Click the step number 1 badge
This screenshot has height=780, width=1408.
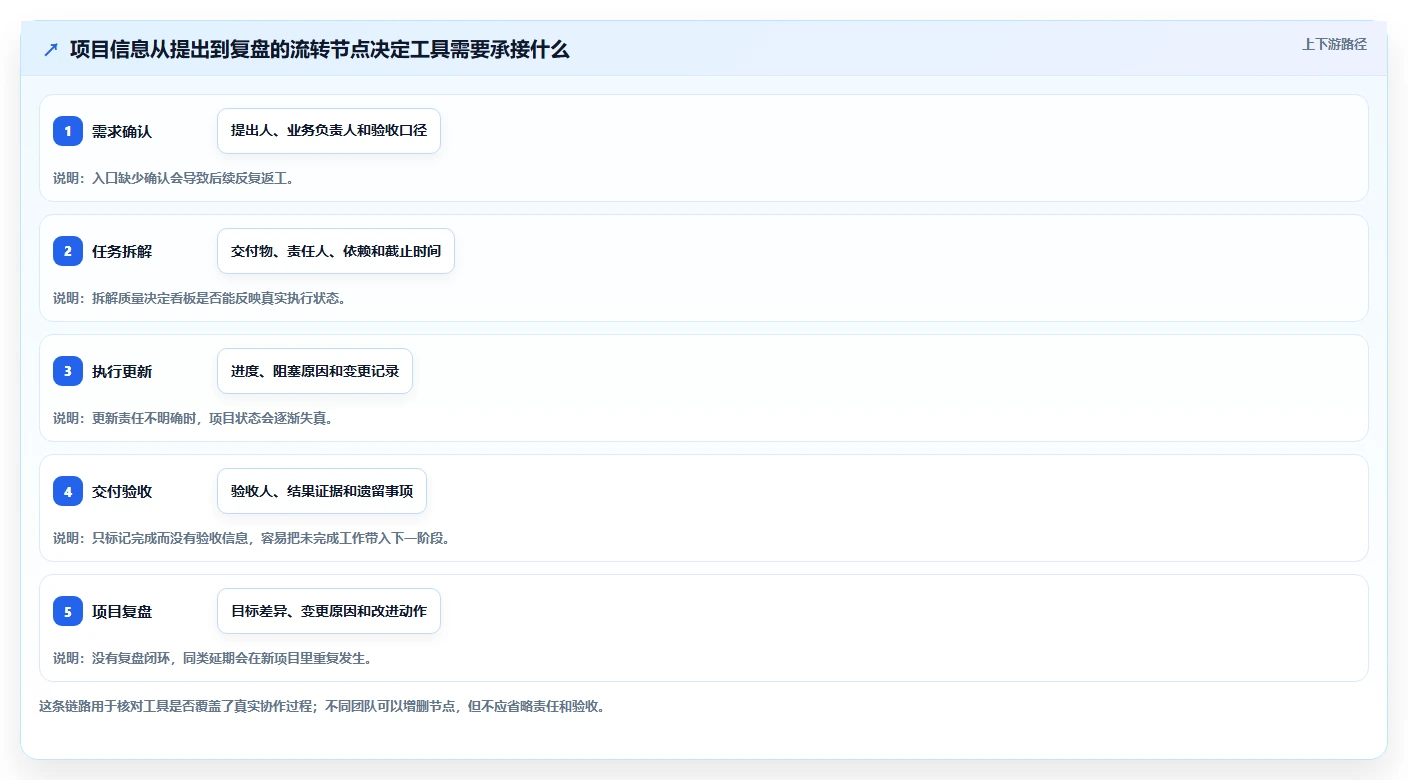68,131
